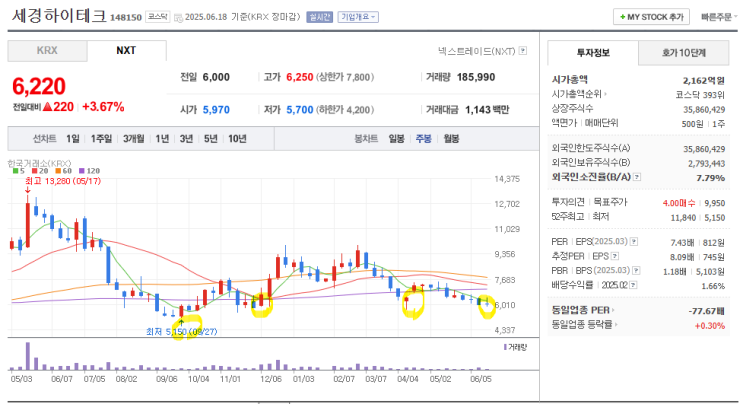Click help icon beside 추정PER EPS
Screen dimensions: 743x404
615,256
